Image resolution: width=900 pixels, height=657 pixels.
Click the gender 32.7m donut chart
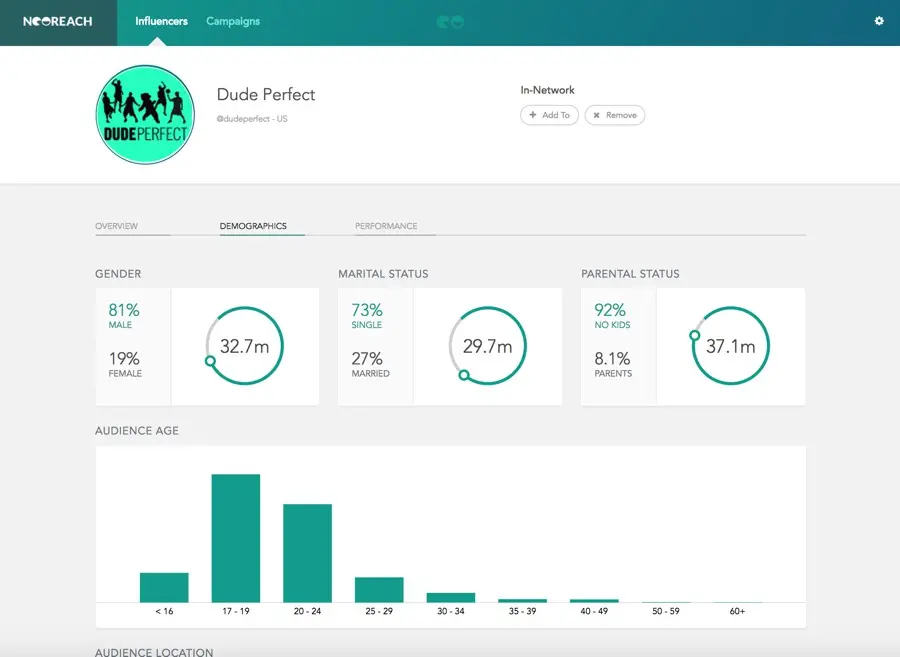pyautogui.click(x=245, y=346)
